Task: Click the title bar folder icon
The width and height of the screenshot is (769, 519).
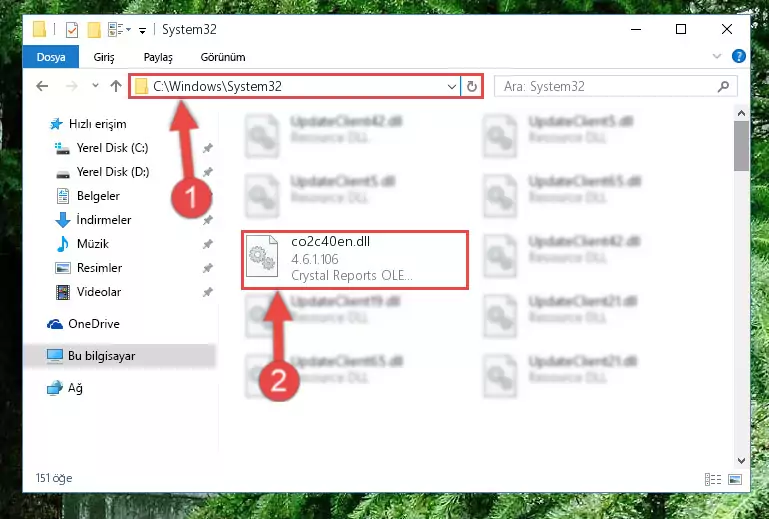Action: 40,29
